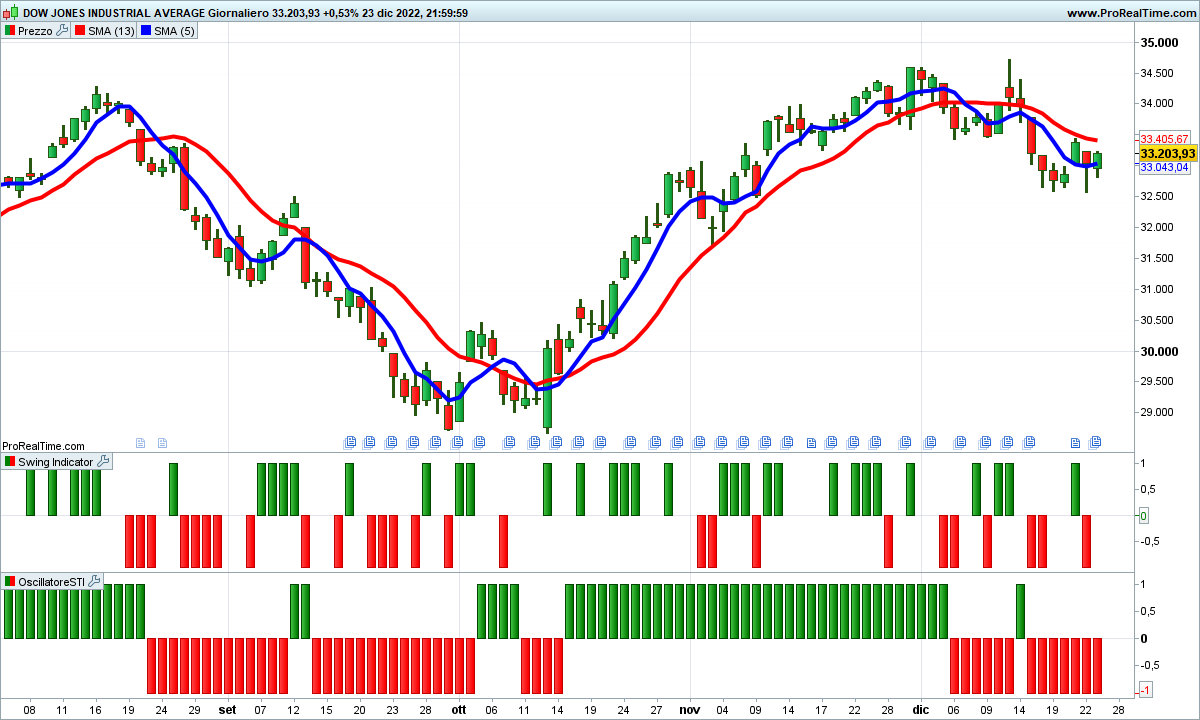Click the candlestick icon beside chart title
This screenshot has height=720, width=1200.
coord(10,13)
